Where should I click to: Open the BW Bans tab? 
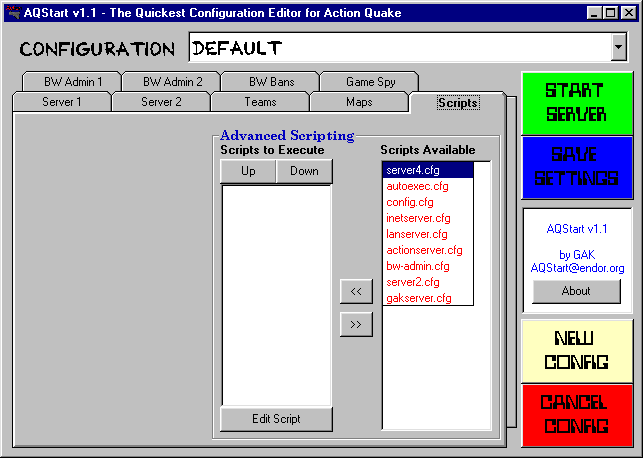[271, 82]
